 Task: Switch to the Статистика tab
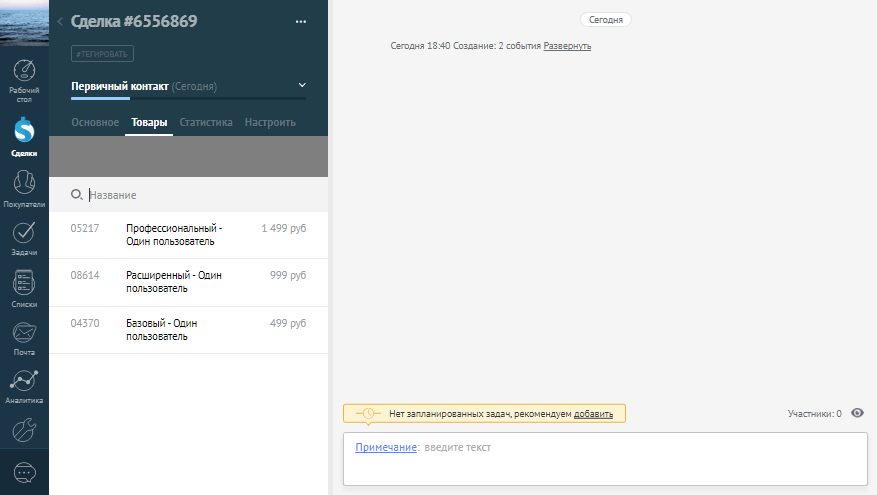coord(206,122)
